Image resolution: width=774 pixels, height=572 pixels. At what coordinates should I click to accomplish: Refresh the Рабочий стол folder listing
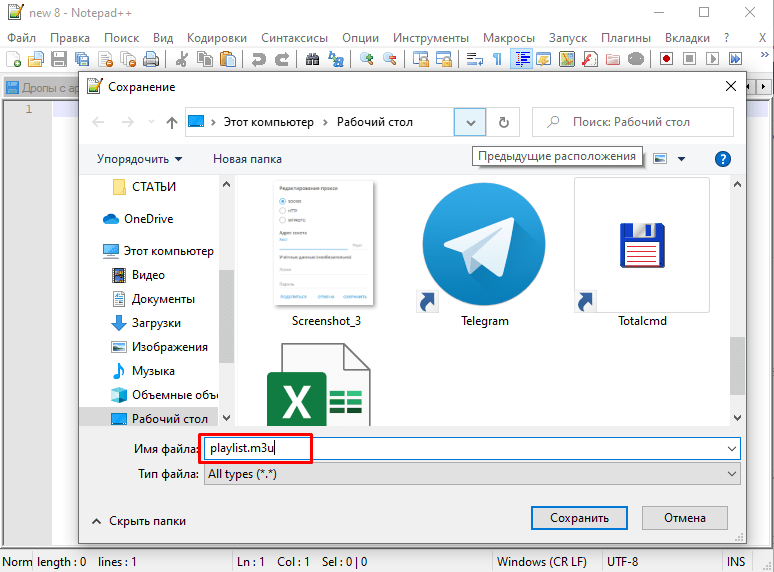pos(503,122)
